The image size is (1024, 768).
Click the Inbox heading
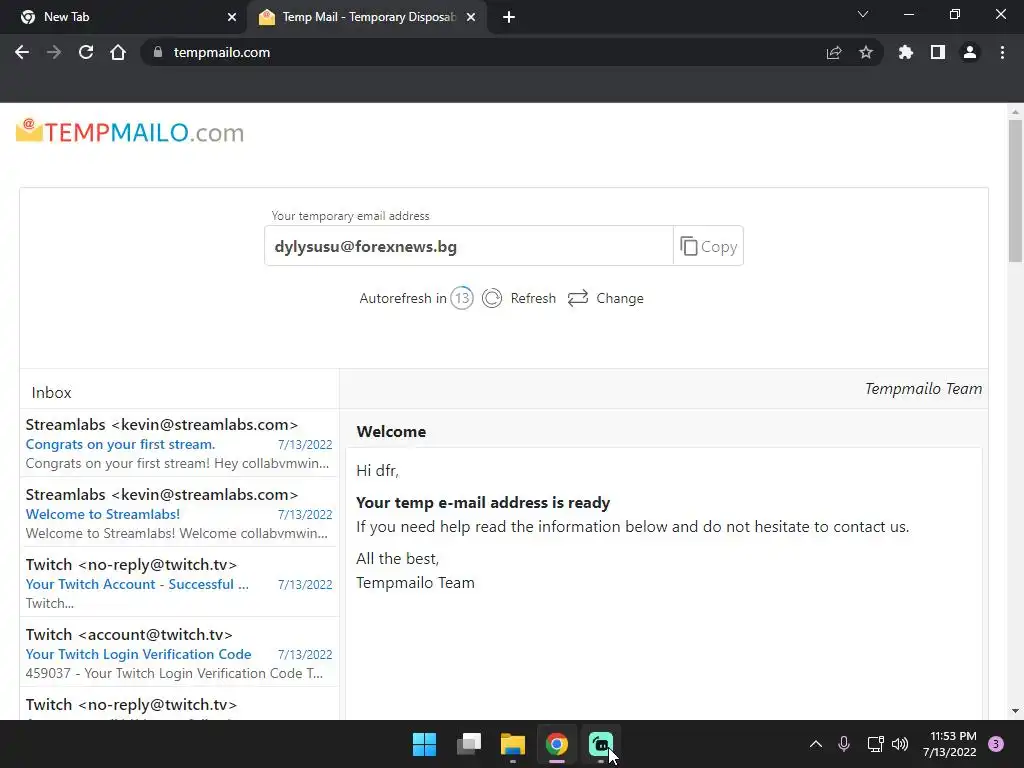52,392
